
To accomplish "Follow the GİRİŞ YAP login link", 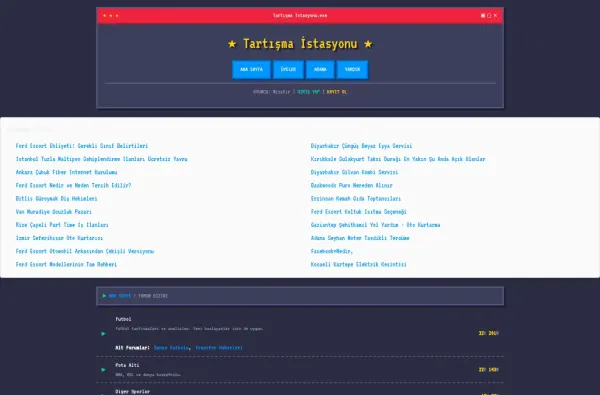I will (308, 92).
